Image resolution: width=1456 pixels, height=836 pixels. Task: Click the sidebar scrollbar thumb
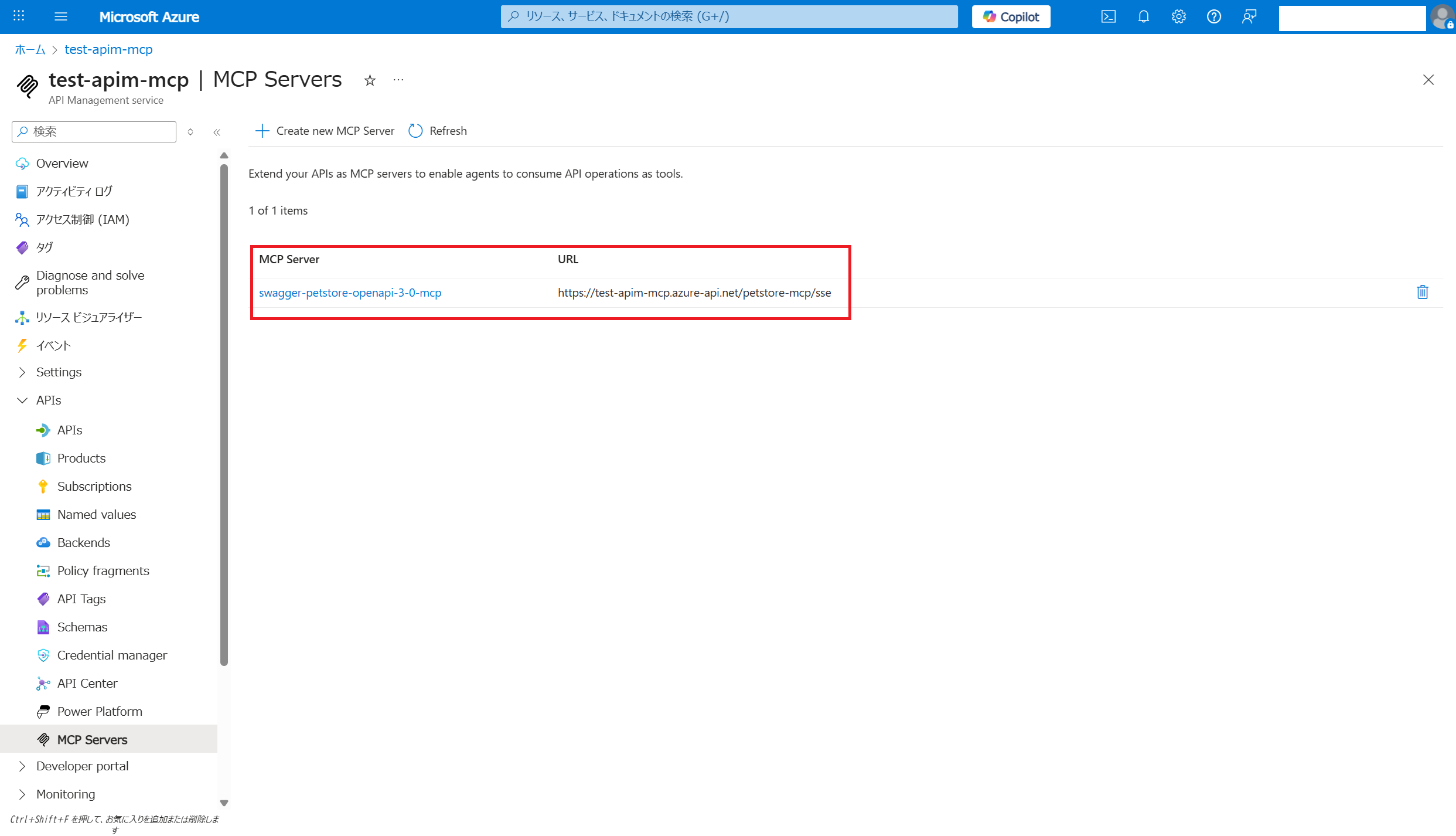tap(224, 415)
